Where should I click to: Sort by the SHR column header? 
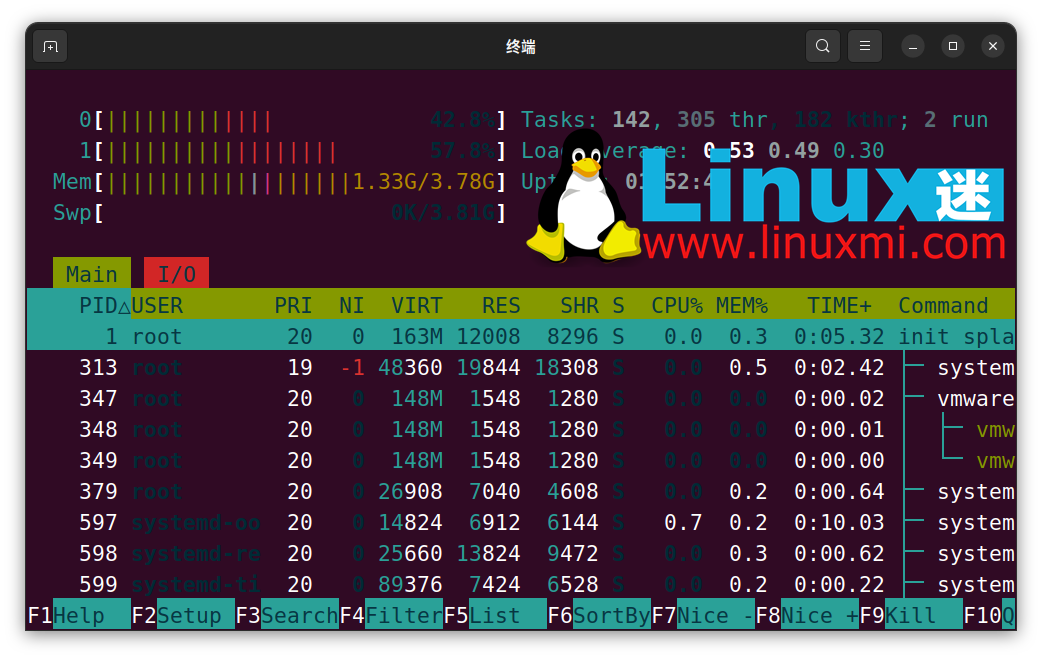click(579, 306)
